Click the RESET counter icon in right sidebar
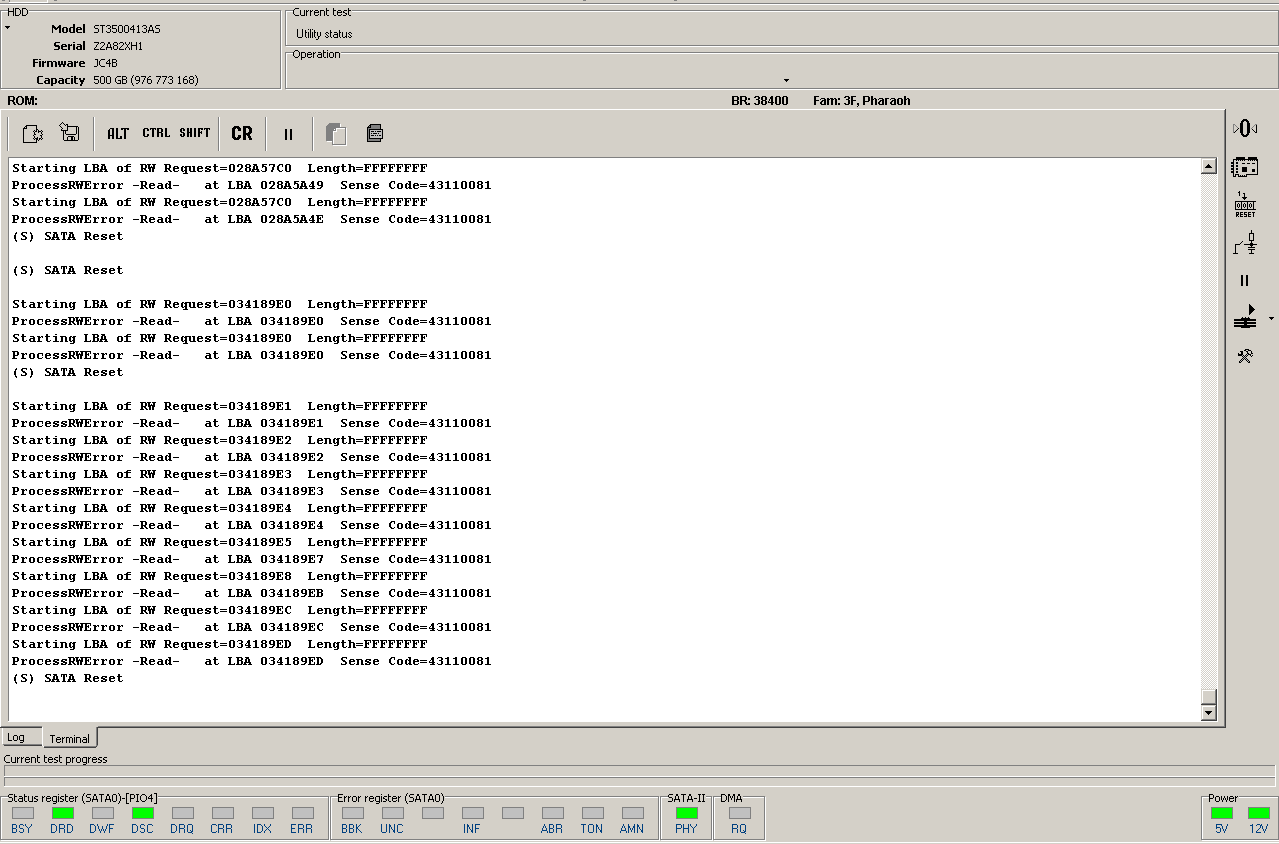This screenshot has width=1279, height=844. click(1245, 205)
